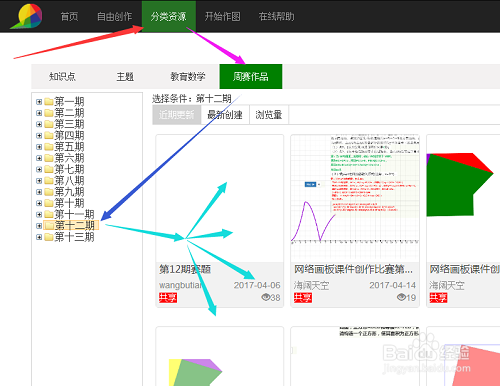Screen dimensions: 500x386
Task: Click the 第六期 folder icon
Action: coord(49,158)
